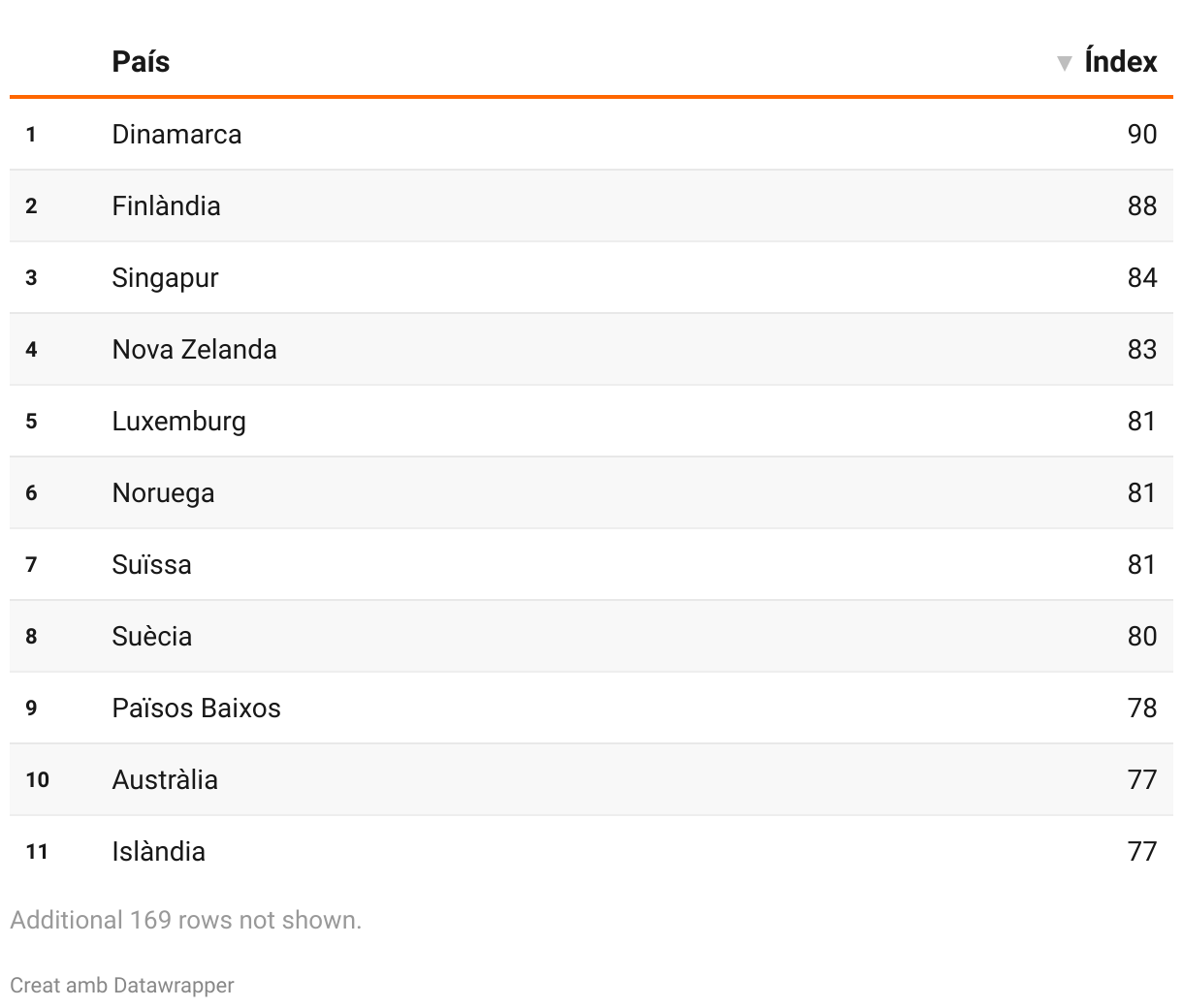Open the Creat amb Datawrapper link
1183x1008 pixels.
(x=122, y=986)
